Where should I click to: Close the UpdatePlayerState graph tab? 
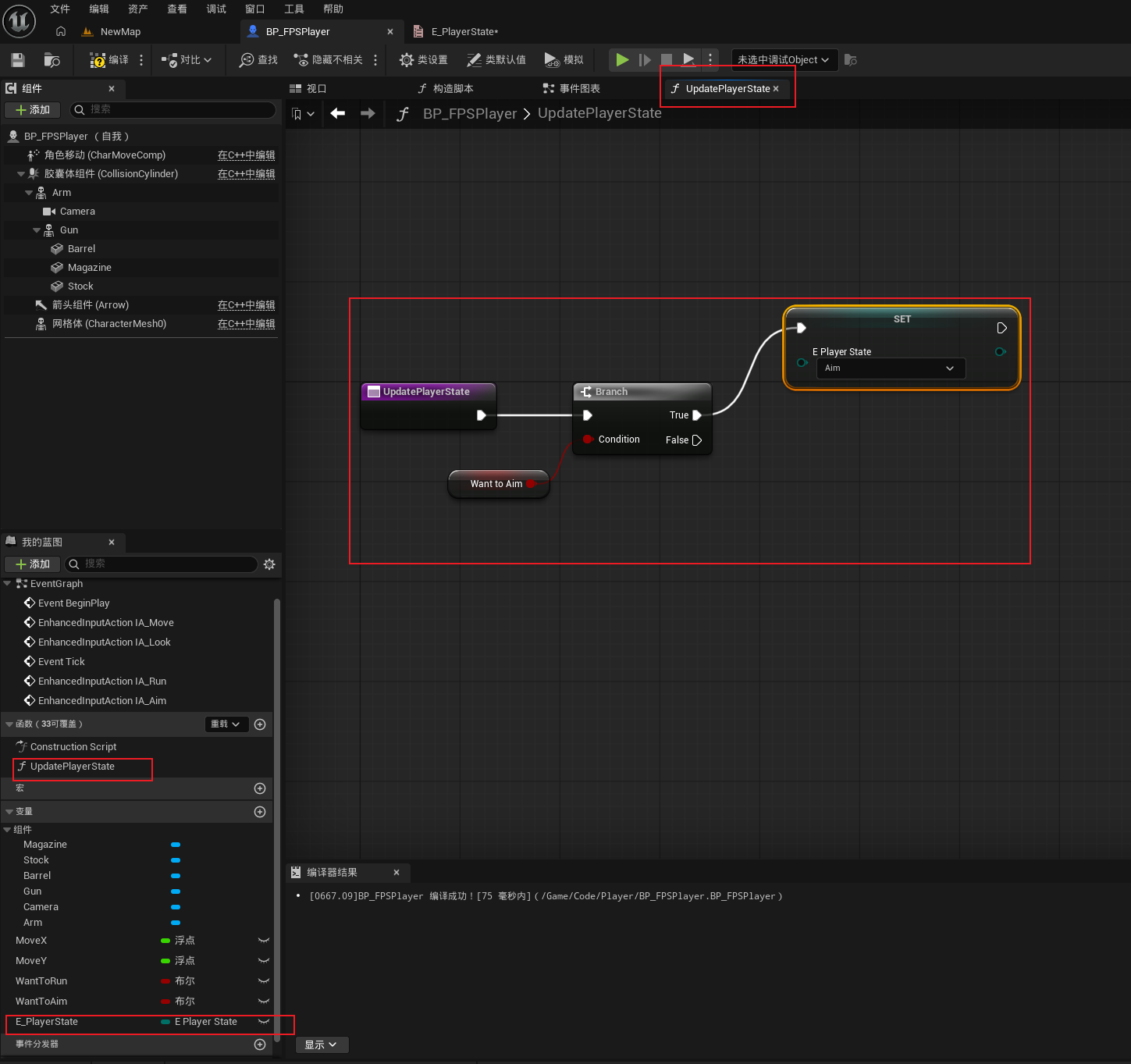point(776,89)
